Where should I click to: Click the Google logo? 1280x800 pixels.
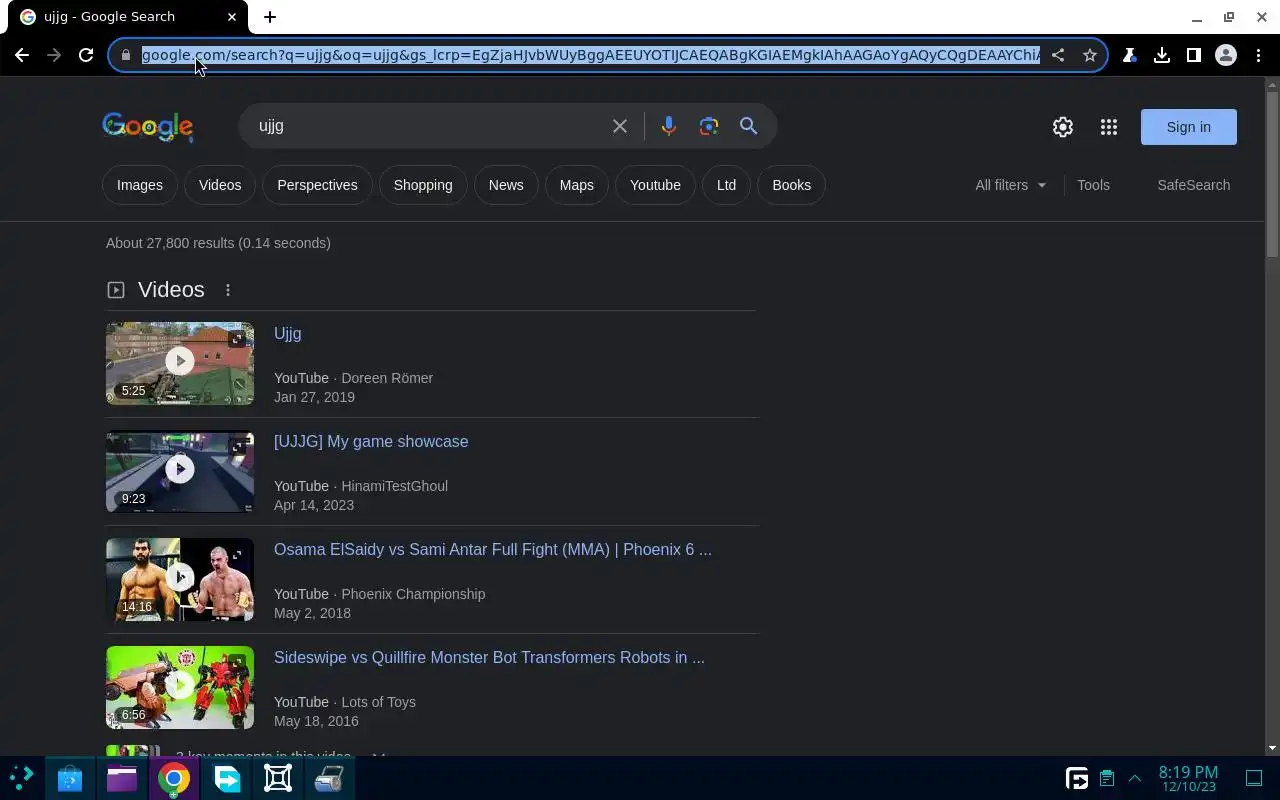point(148,127)
